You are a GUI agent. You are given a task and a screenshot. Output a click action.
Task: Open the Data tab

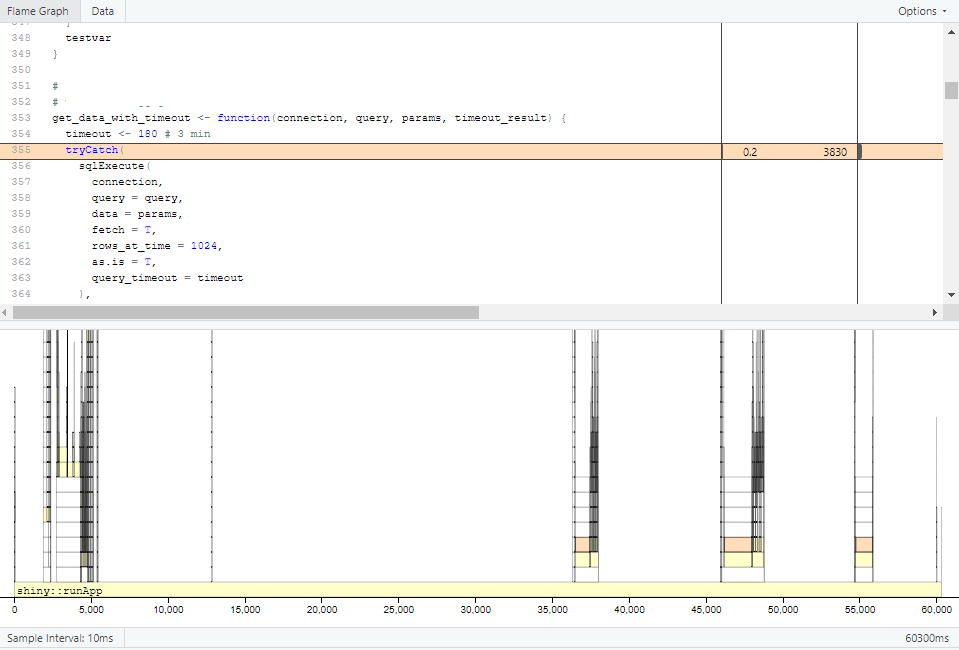102,11
